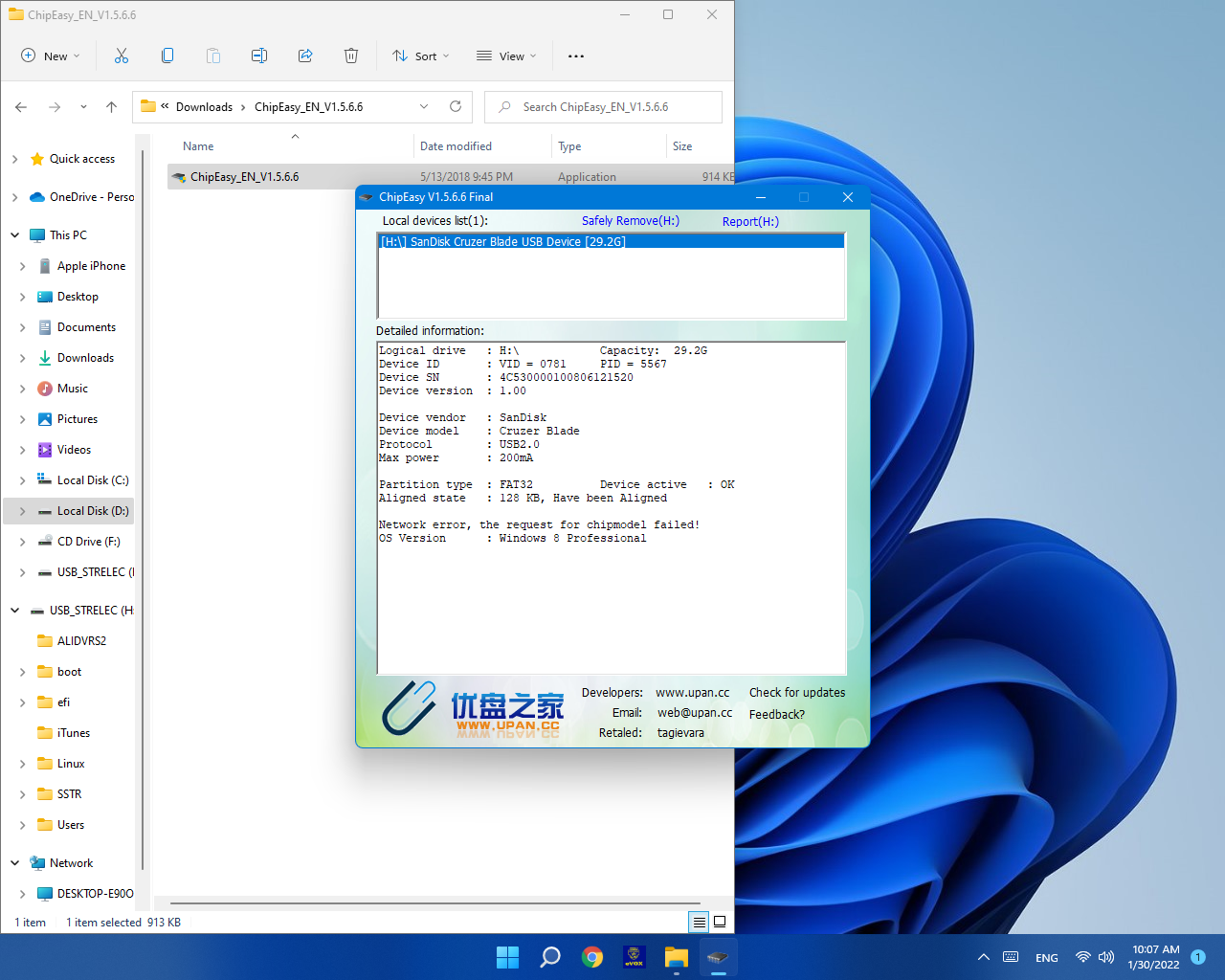
Task: Select the Music folder in sidebar
Action: coord(73,389)
